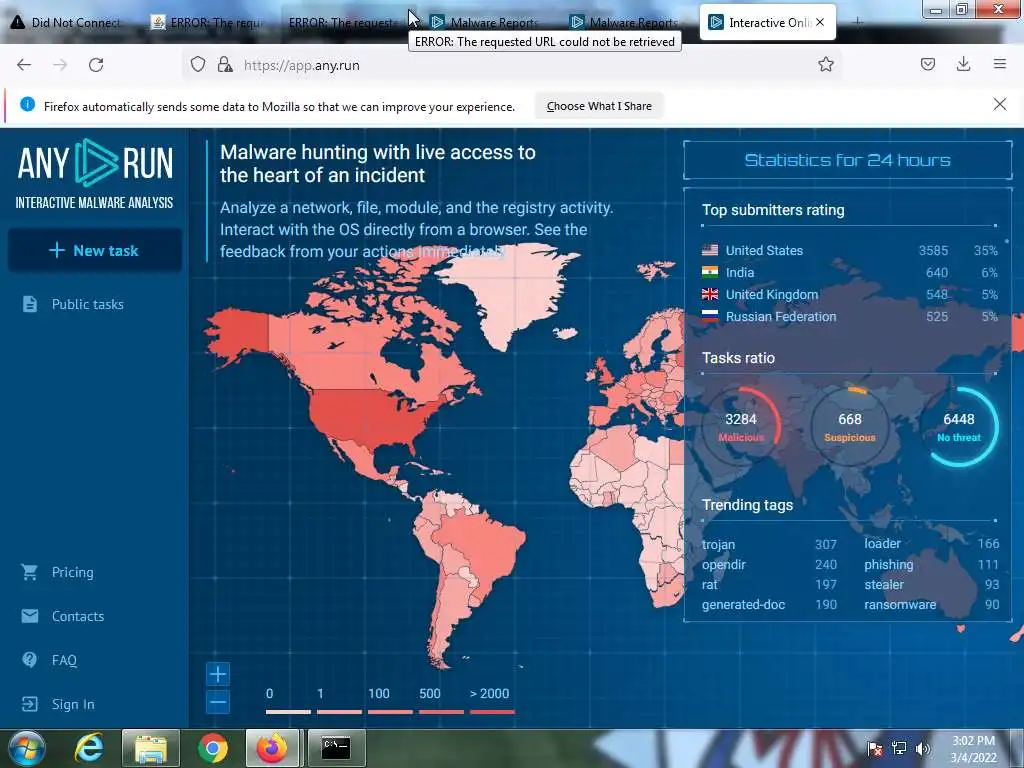
Task: Open the FAQ page
Action: point(64,660)
